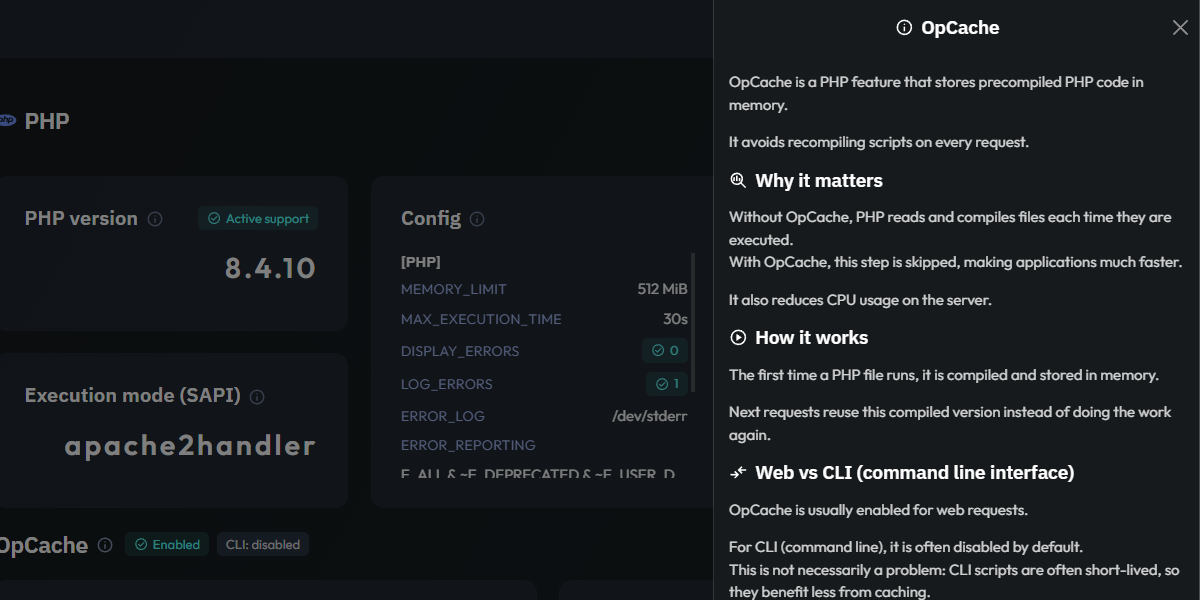Click the Config card title
This screenshot has width=1200, height=600.
(x=431, y=219)
